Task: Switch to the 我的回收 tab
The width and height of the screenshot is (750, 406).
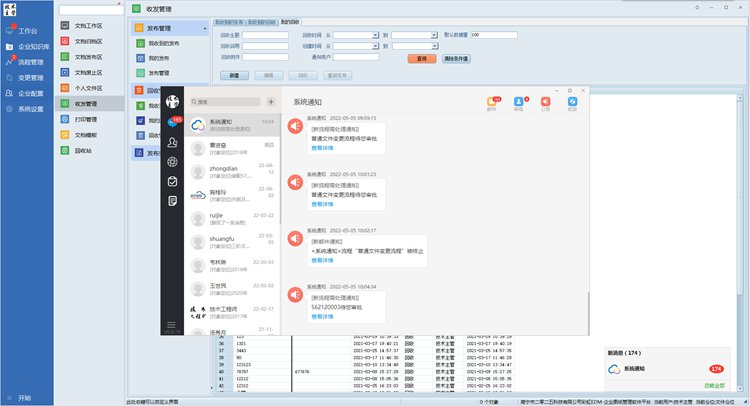Action: [289, 20]
